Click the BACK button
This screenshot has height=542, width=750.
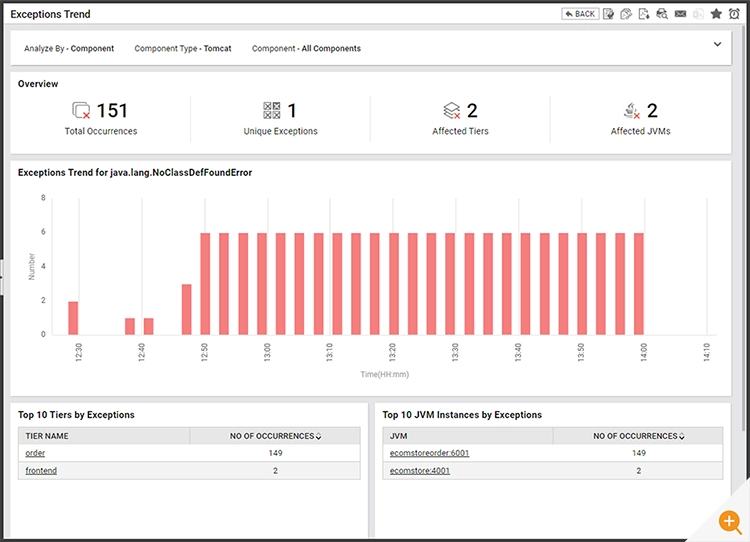tap(580, 14)
